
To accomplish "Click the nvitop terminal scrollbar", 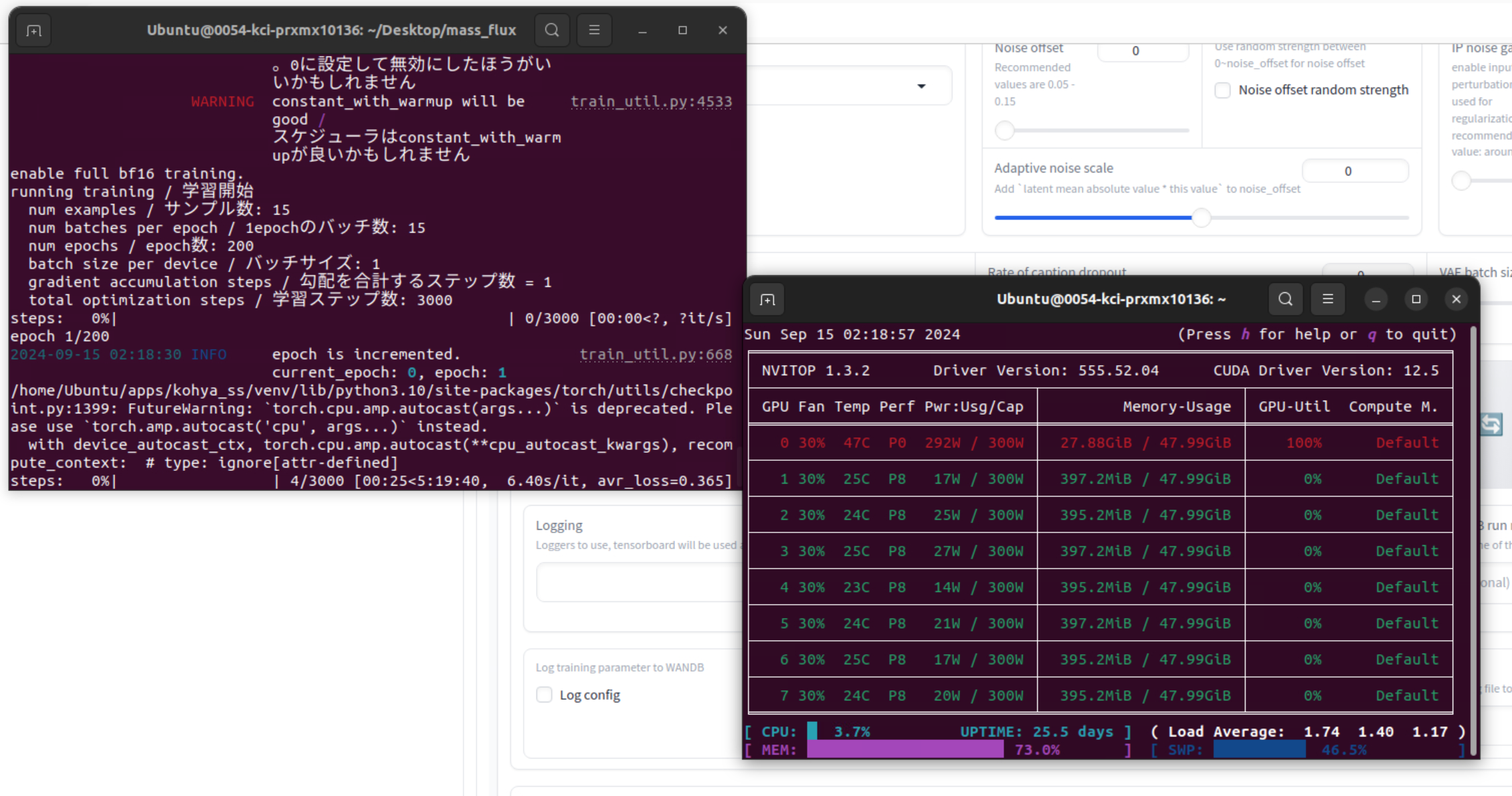I will [x=1473, y=535].
